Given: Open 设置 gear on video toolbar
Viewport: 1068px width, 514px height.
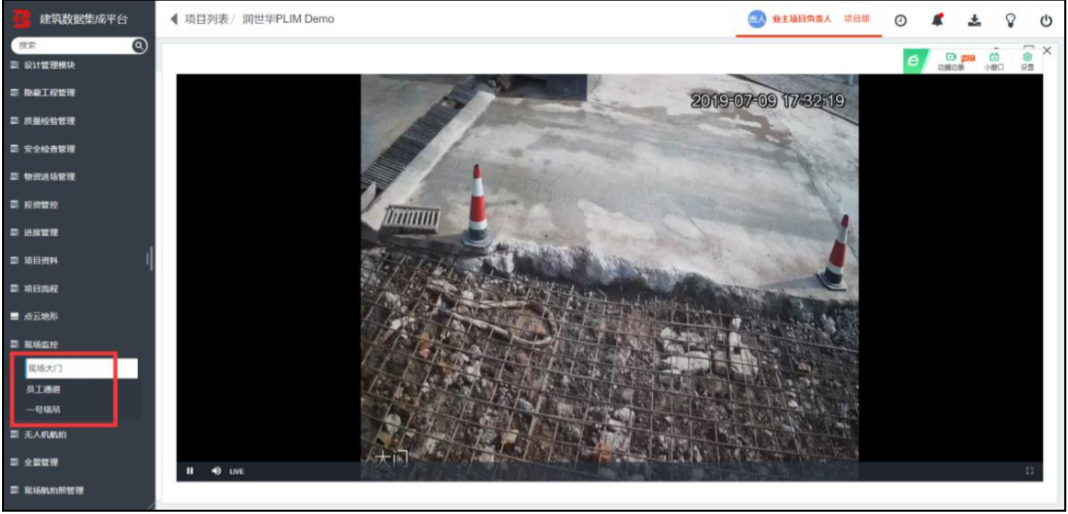Looking at the screenshot, I should tap(1027, 62).
